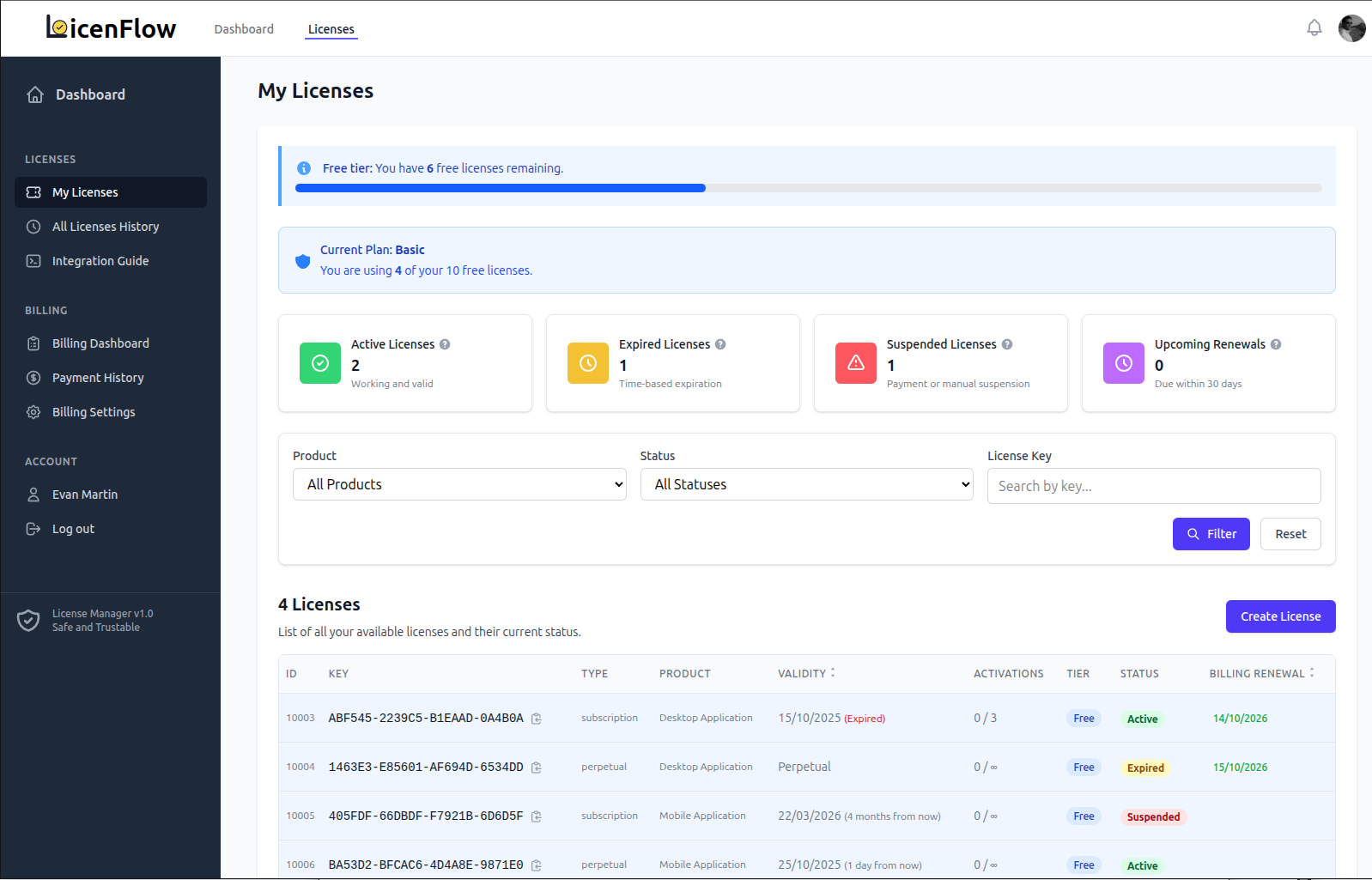1372x880 pixels.
Task: Open the user avatar menu
Action: [1351, 28]
